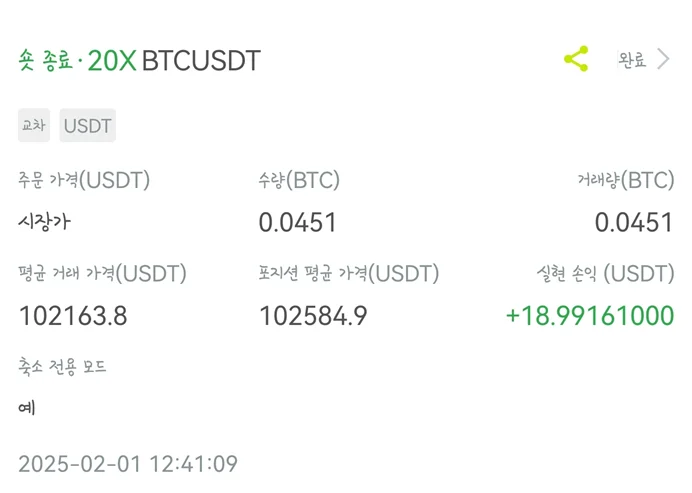Select the 교차 margin tag
Screen dimensions: 692x493
33,126
